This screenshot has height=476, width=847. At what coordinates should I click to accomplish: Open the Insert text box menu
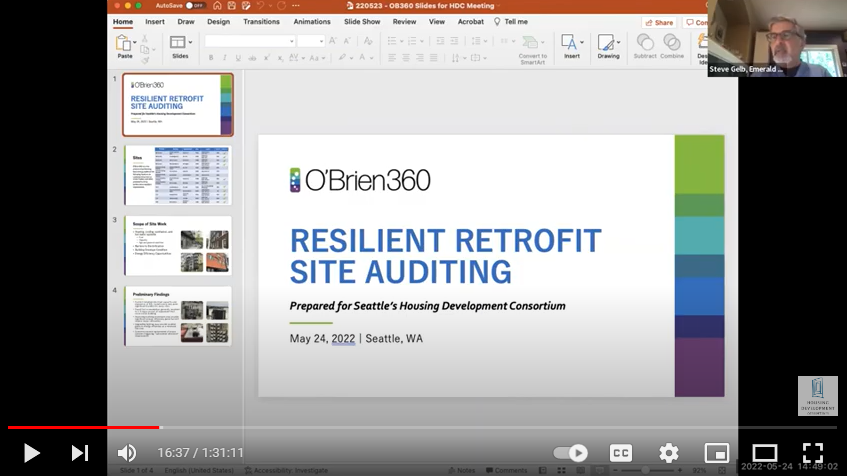(572, 46)
